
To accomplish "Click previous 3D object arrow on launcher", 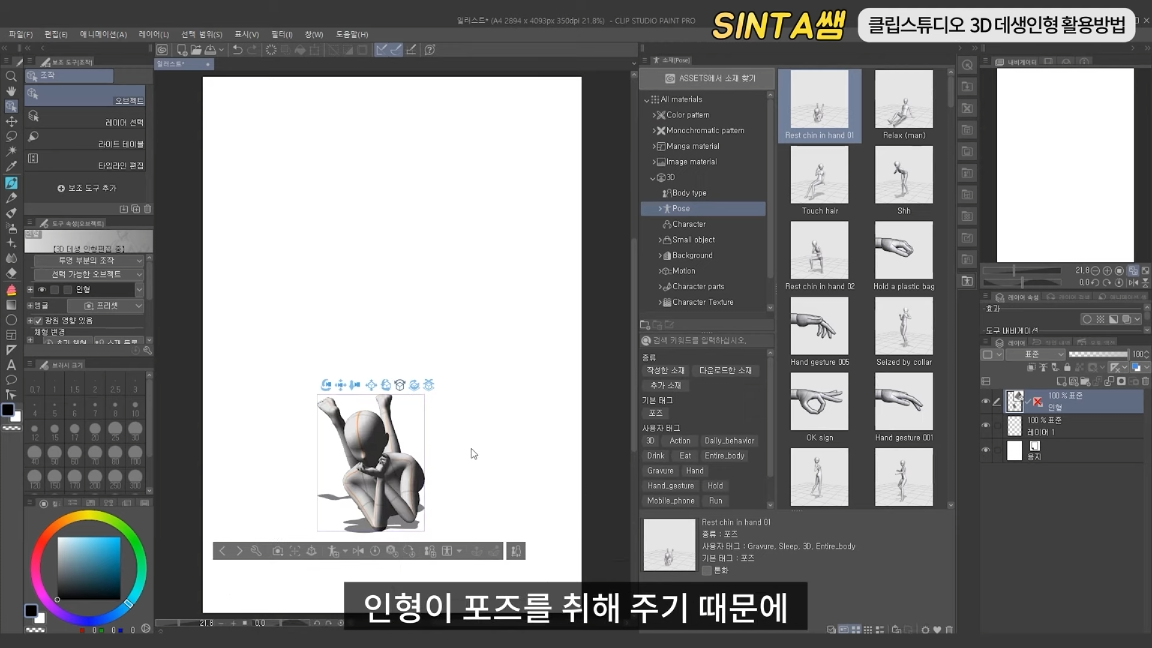I will pyautogui.click(x=223, y=551).
